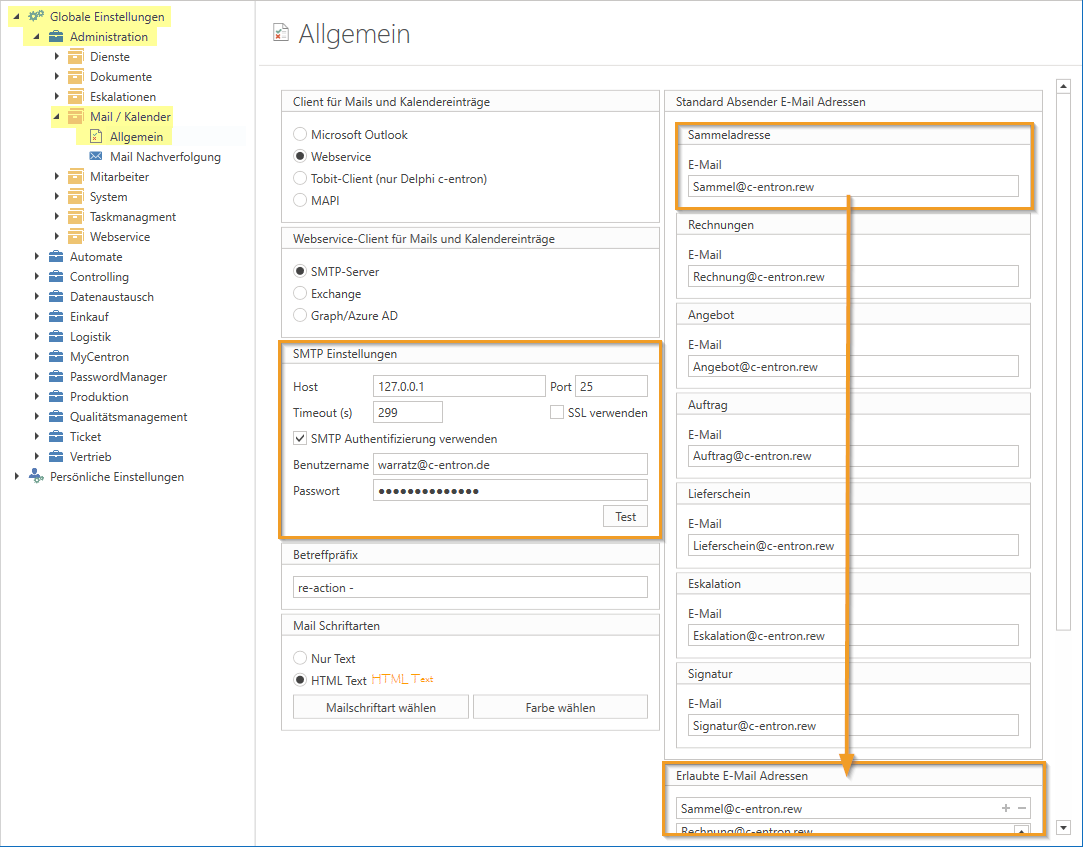The image size is (1083, 847).
Task: Expand the Mitarbeiter tree node
Action: point(57,177)
